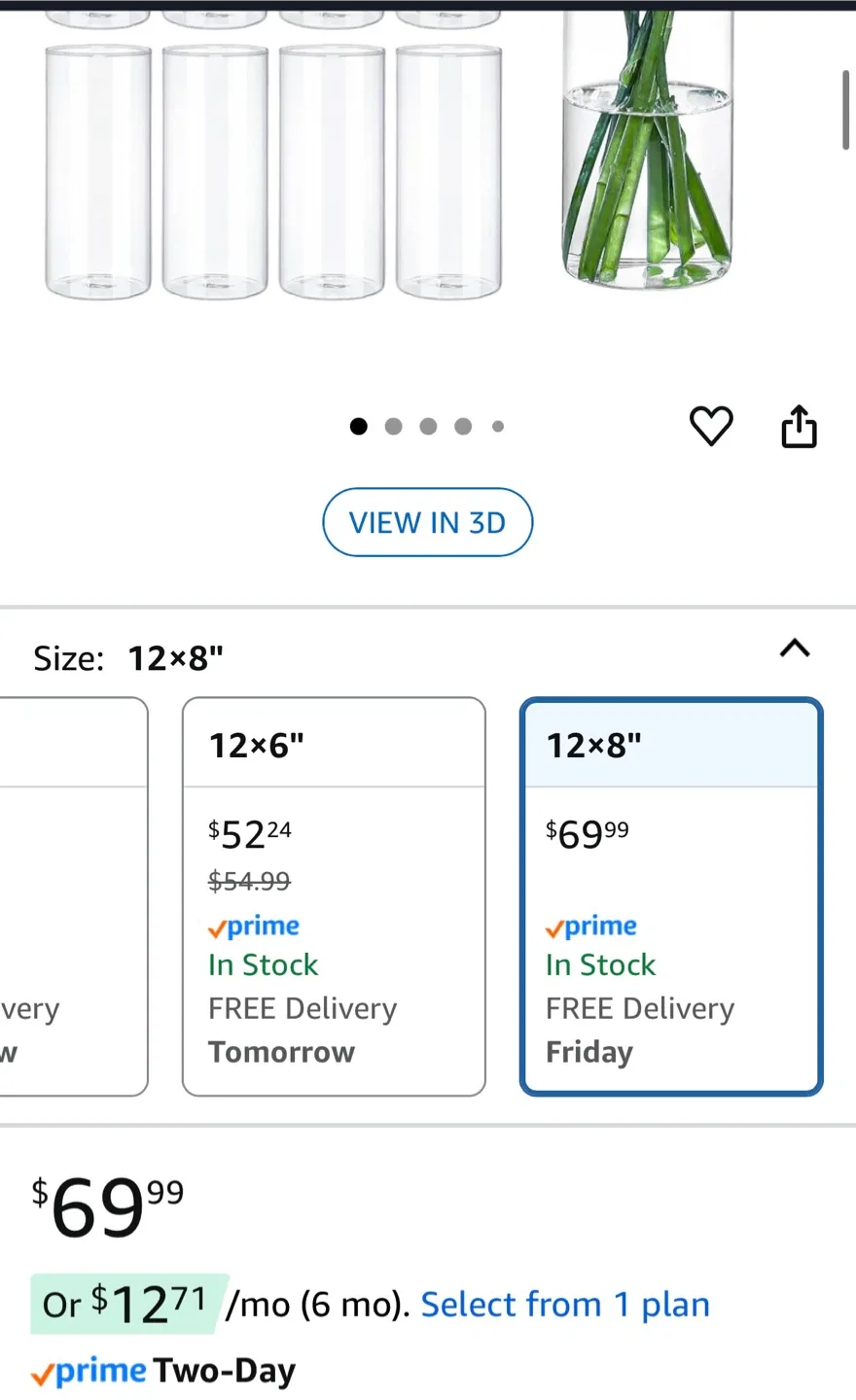Viewport: 856px width, 1400px height.
Task: Tap the $12.71 monthly payment highlight
Action: pos(130,1304)
